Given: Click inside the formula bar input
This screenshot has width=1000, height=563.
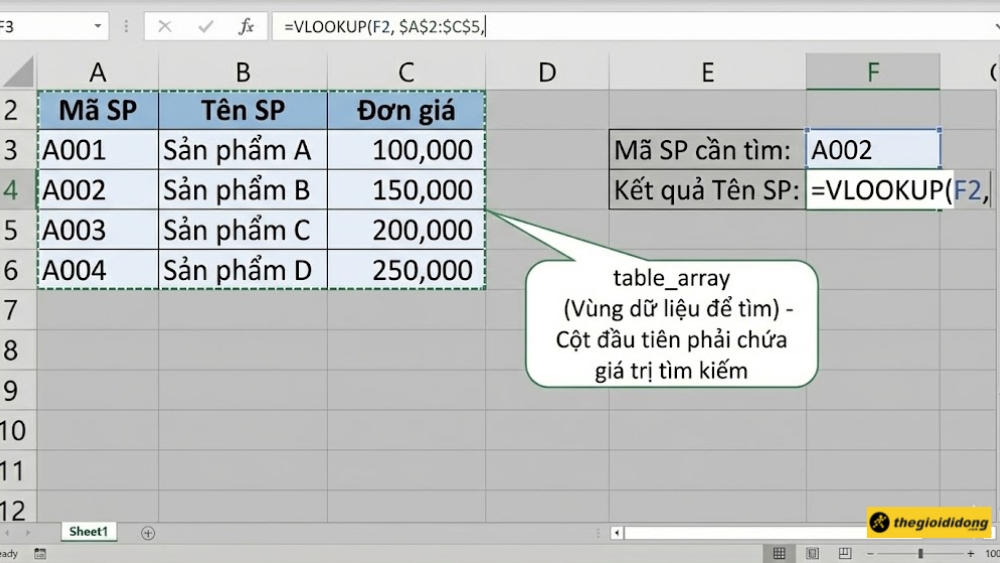Looking at the screenshot, I should pos(635,27).
